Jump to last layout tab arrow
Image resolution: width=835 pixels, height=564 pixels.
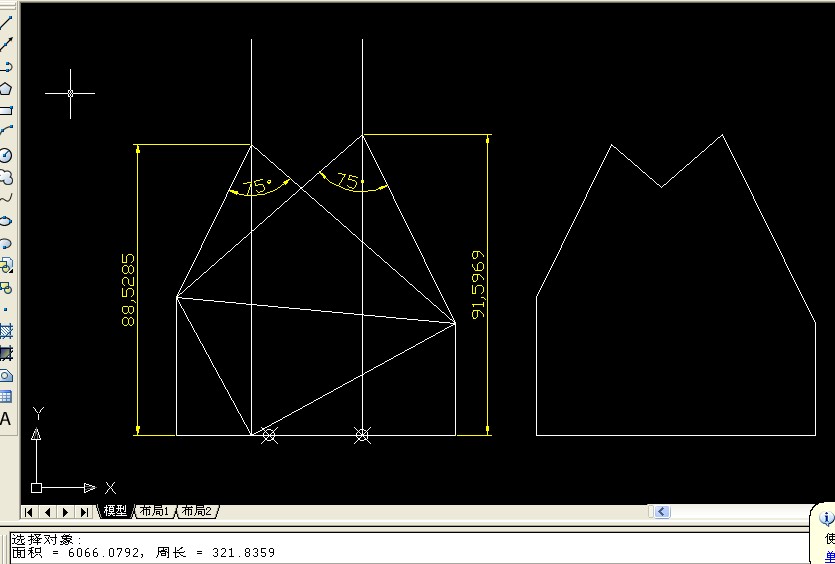point(84,512)
